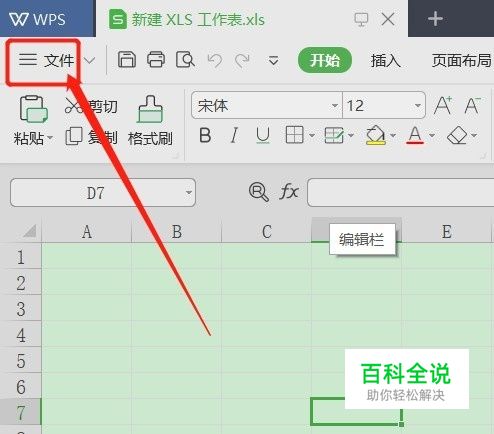Open the Name Box dropdown arrow
The height and width of the screenshot is (434, 494).
(x=189, y=193)
